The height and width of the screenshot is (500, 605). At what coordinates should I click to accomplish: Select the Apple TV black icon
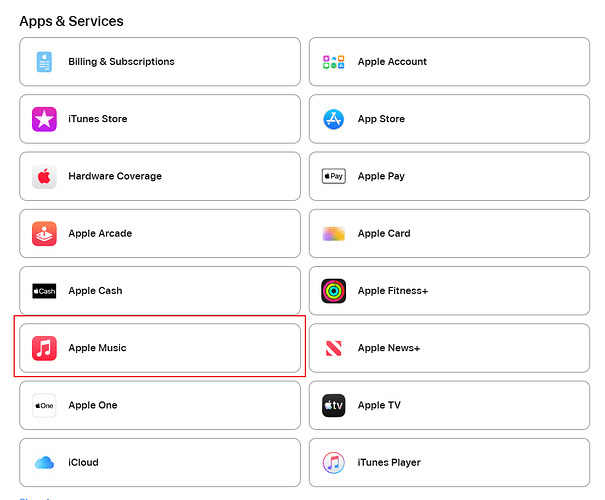(334, 405)
